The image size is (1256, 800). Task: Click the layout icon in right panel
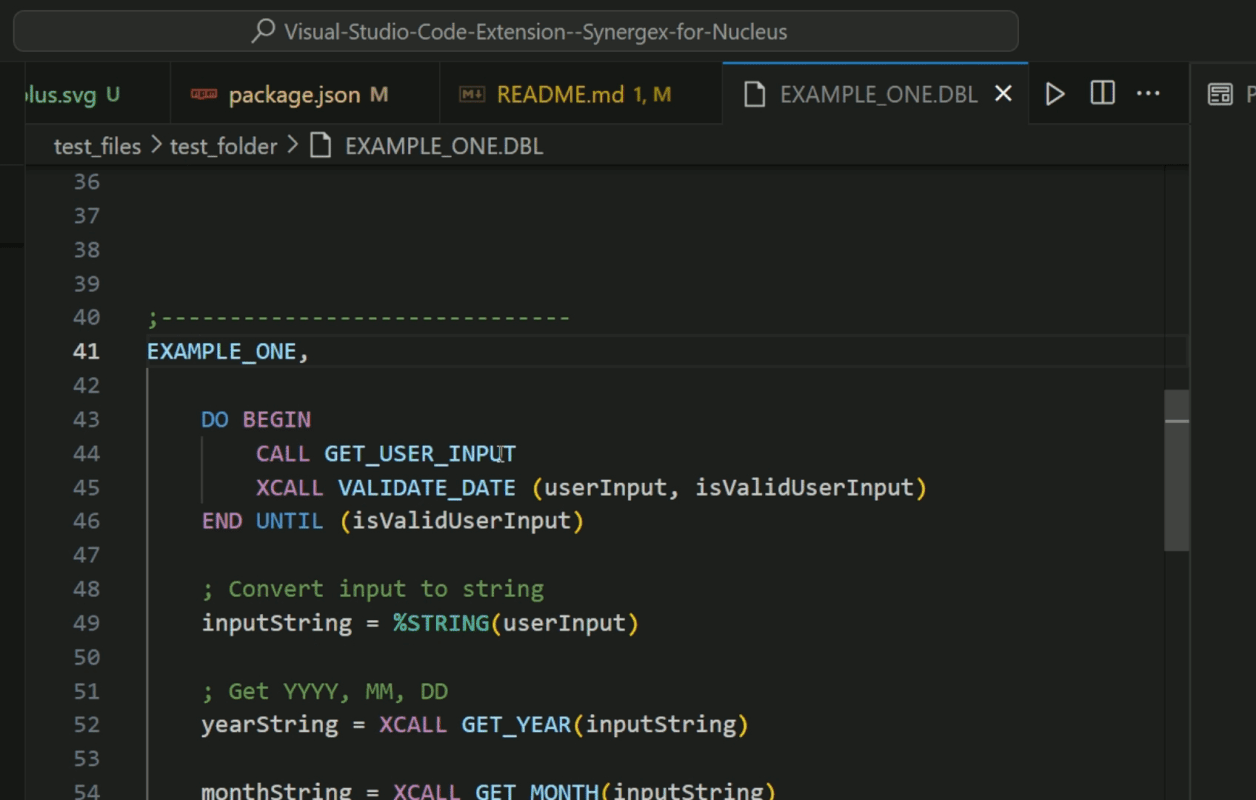click(1220, 95)
